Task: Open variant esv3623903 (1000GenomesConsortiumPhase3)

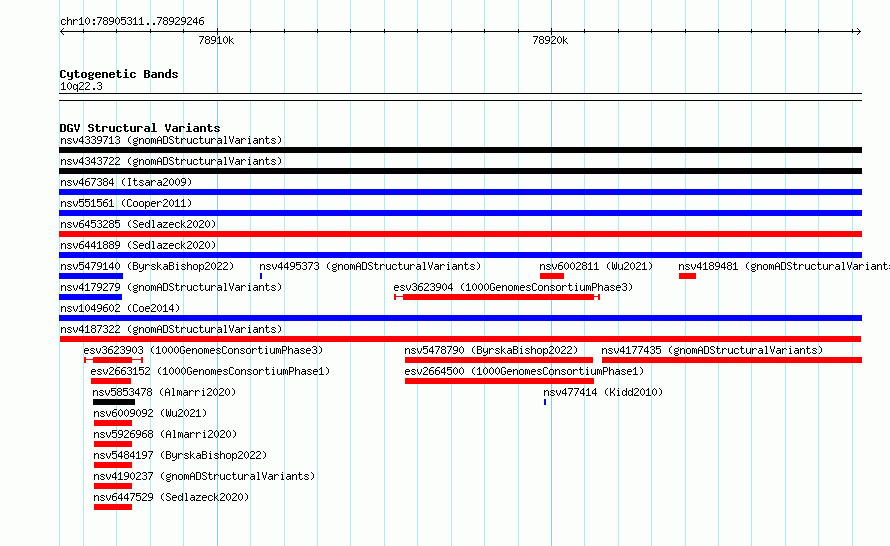Action: click(203, 350)
